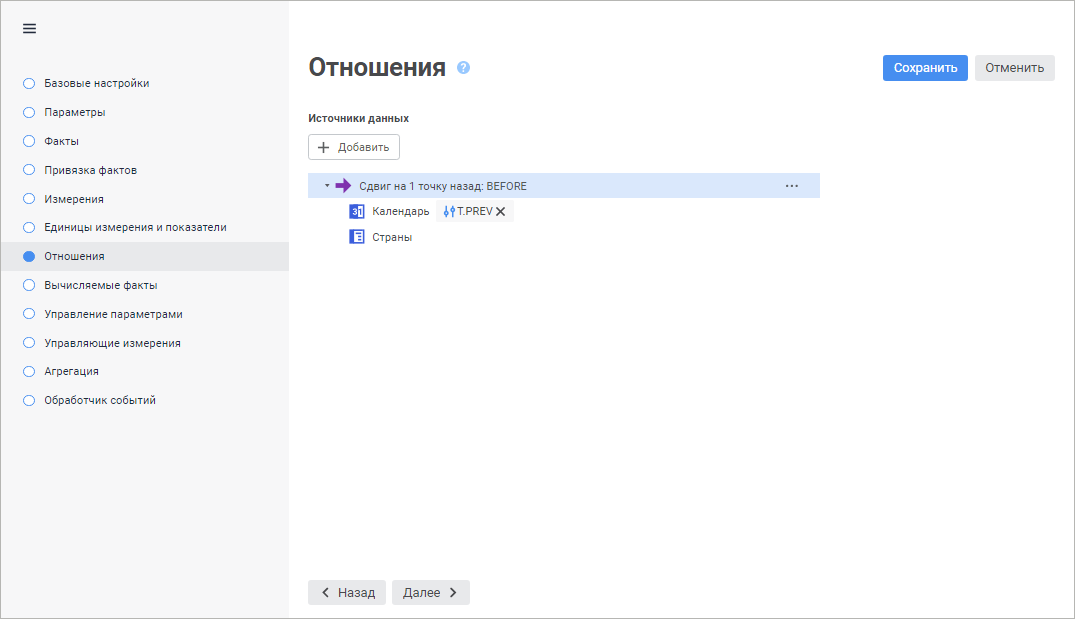1075x619 pixels.
Task: Click the T.PREV parameter icon
Action: [x=449, y=212]
